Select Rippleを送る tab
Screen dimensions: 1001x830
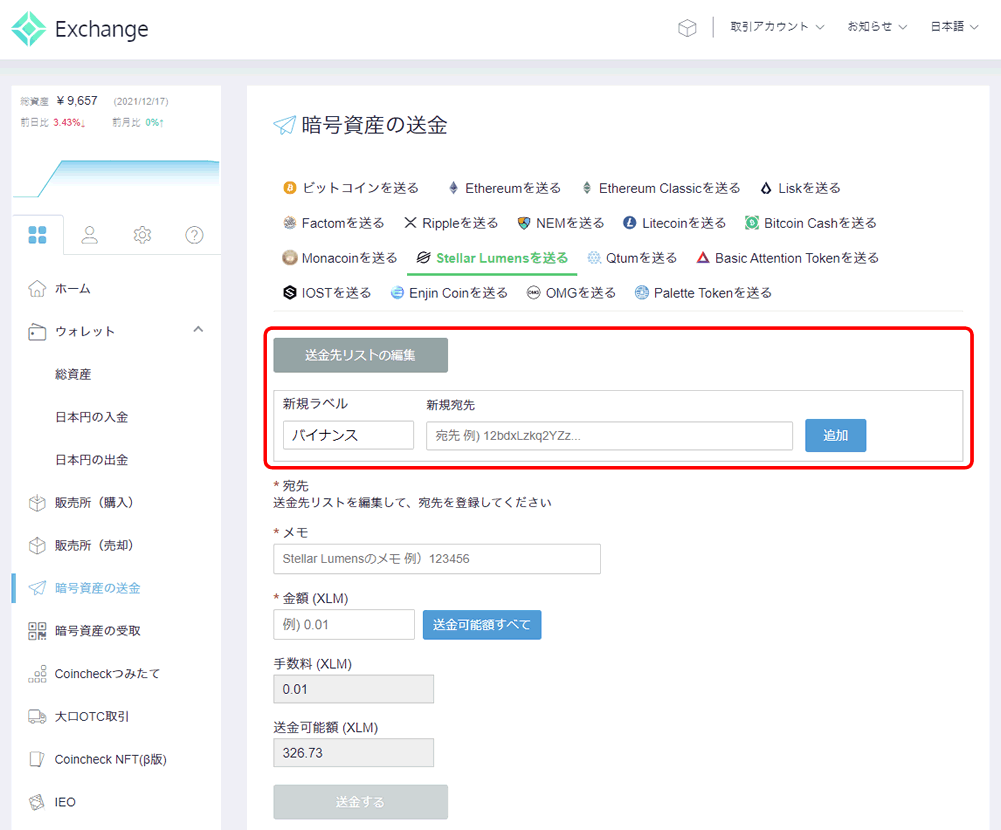pyautogui.click(x=451, y=223)
